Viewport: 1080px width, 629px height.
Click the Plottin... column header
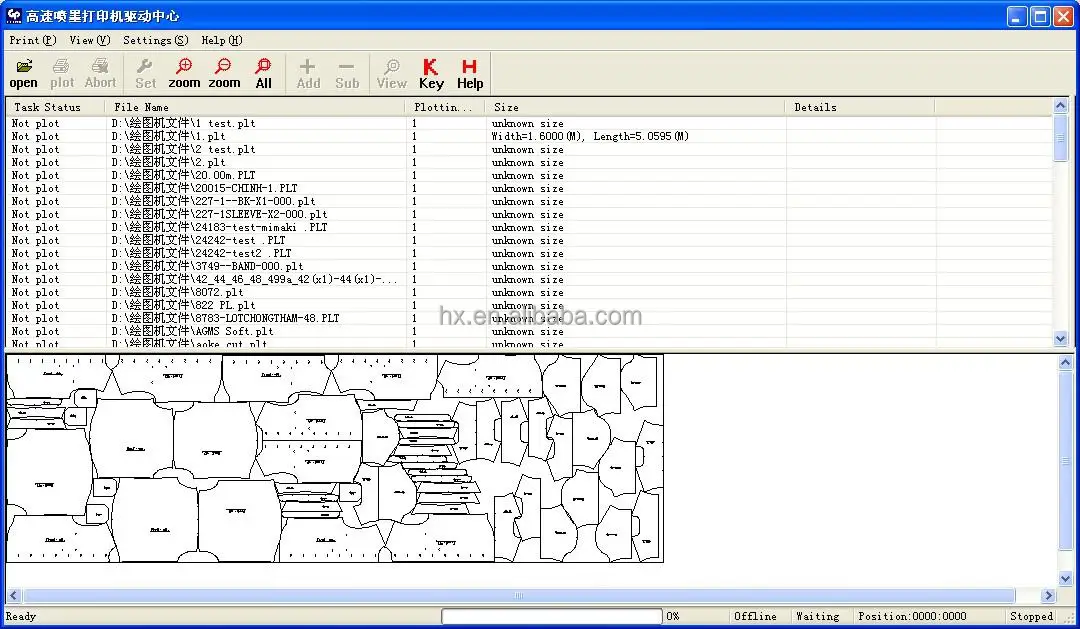[445, 107]
